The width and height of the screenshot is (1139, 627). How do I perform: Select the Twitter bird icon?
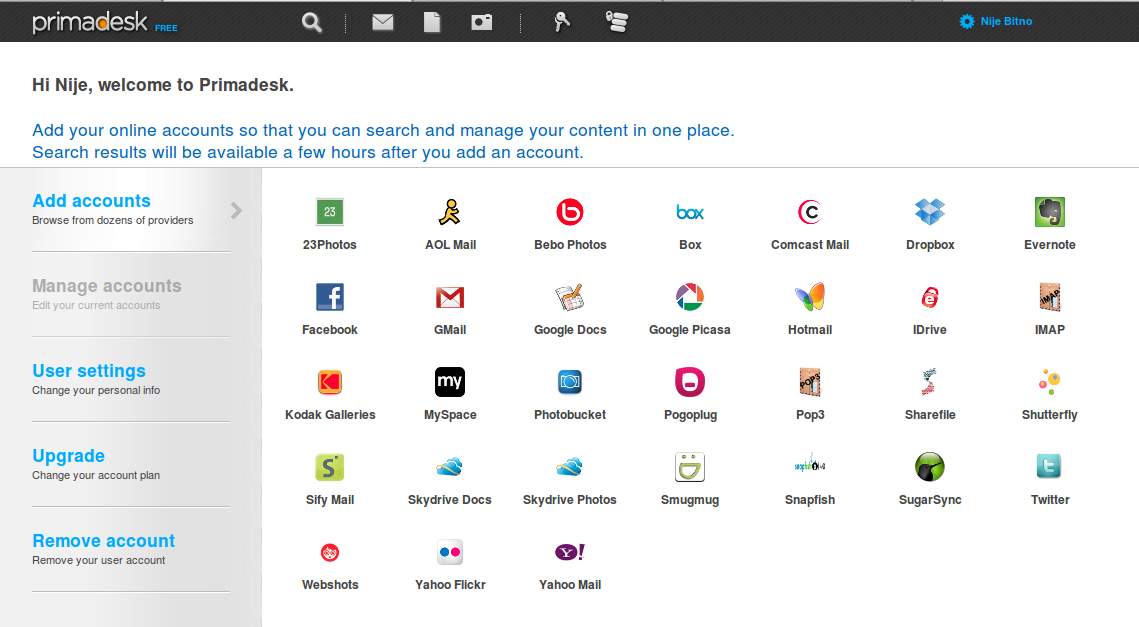pyautogui.click(x=1049, y=467)
